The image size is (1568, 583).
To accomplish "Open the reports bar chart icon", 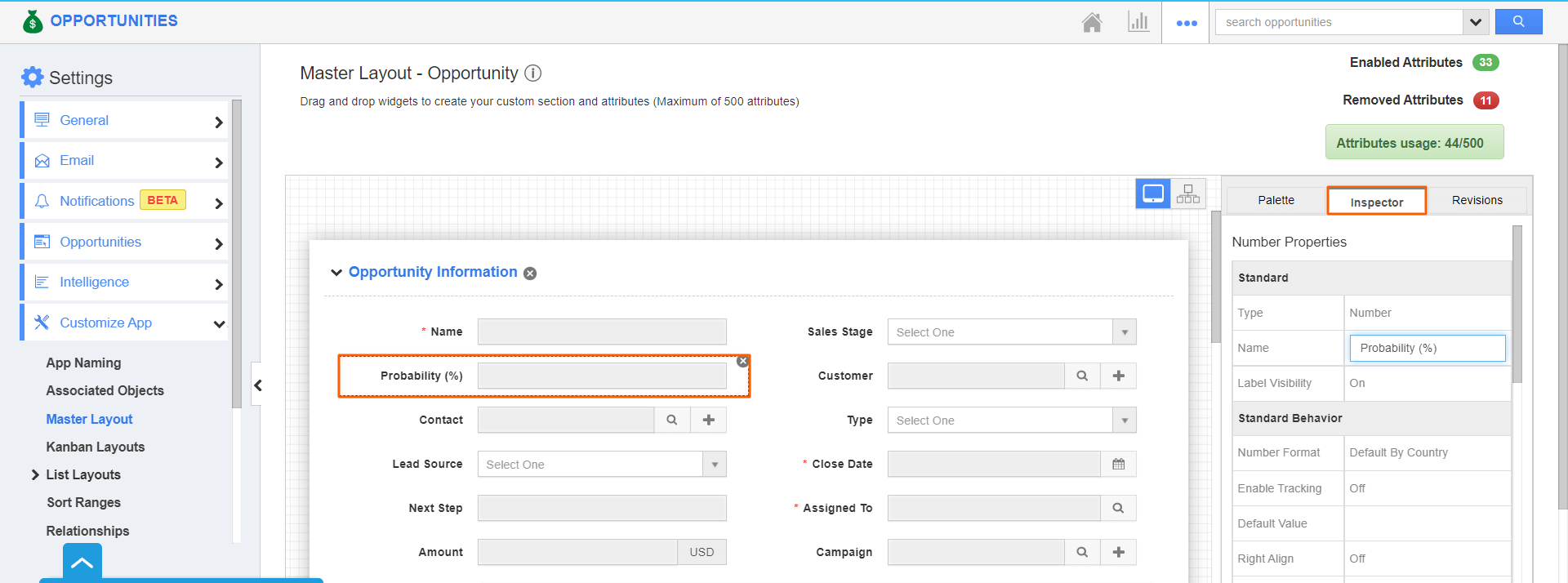I will [x=1138, y=22].
